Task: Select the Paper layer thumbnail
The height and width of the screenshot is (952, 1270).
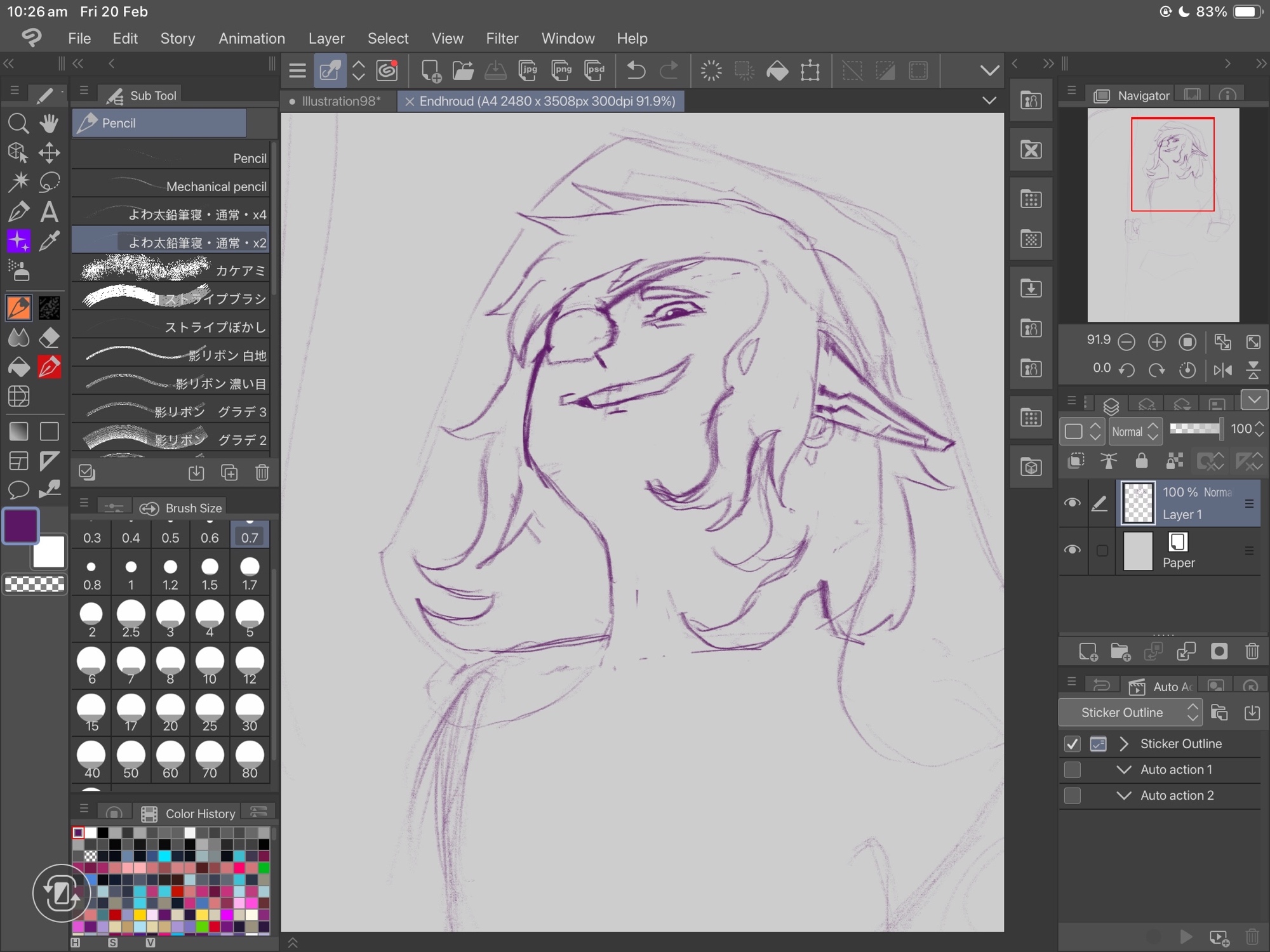Action: pos(1137,551)
